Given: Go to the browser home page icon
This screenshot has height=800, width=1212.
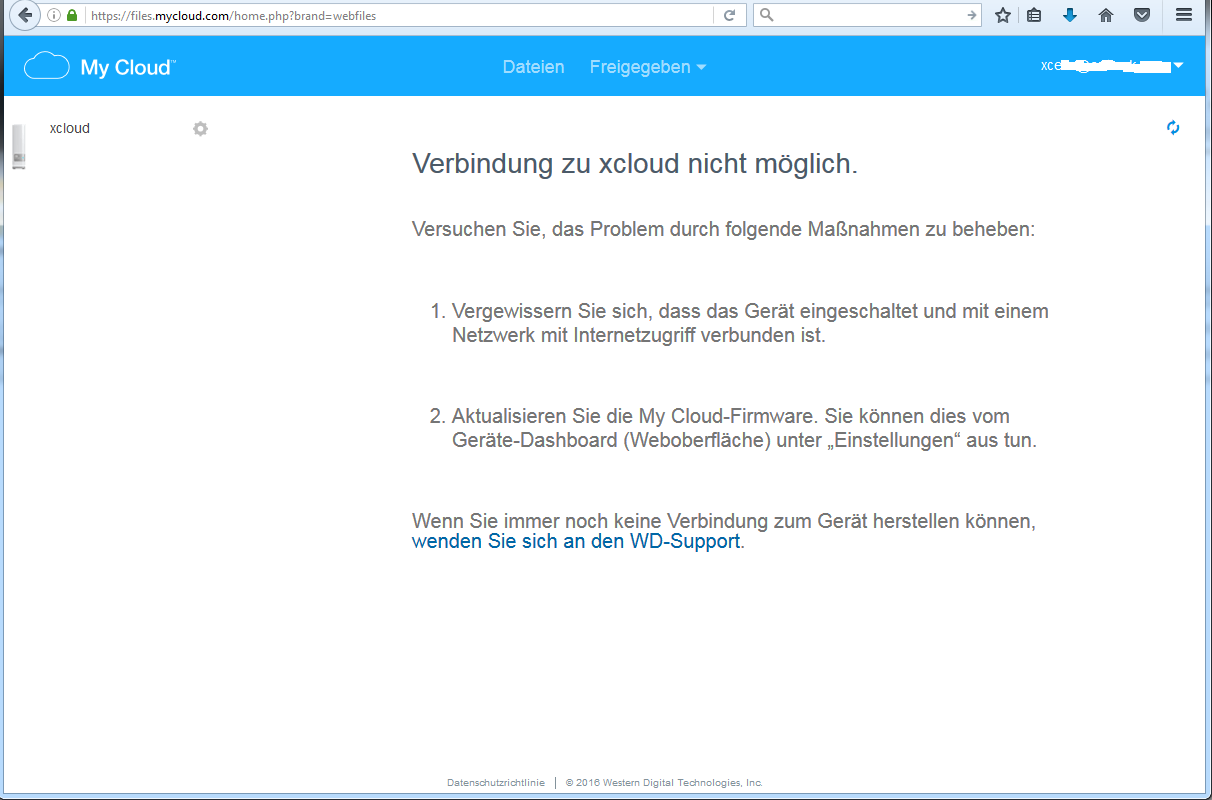Looking at the screenshot, I should [1106, 15].
